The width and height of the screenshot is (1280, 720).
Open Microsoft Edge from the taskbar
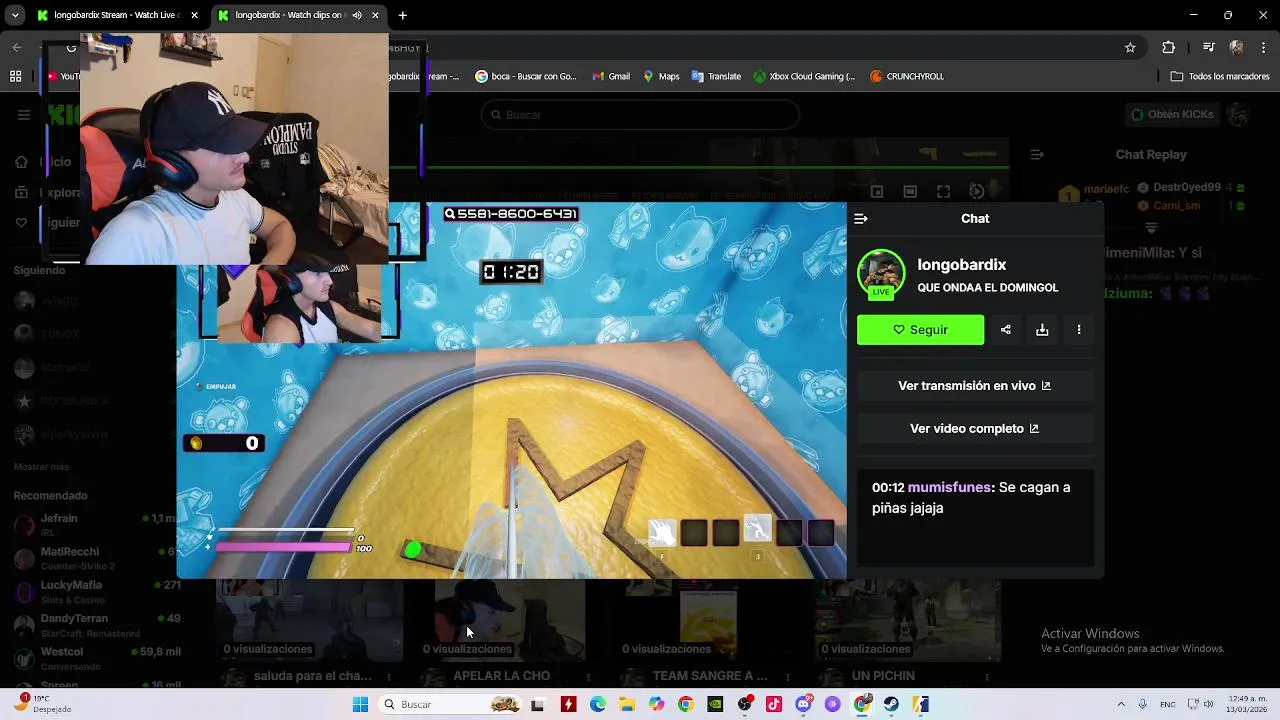(x=598, y=704)
